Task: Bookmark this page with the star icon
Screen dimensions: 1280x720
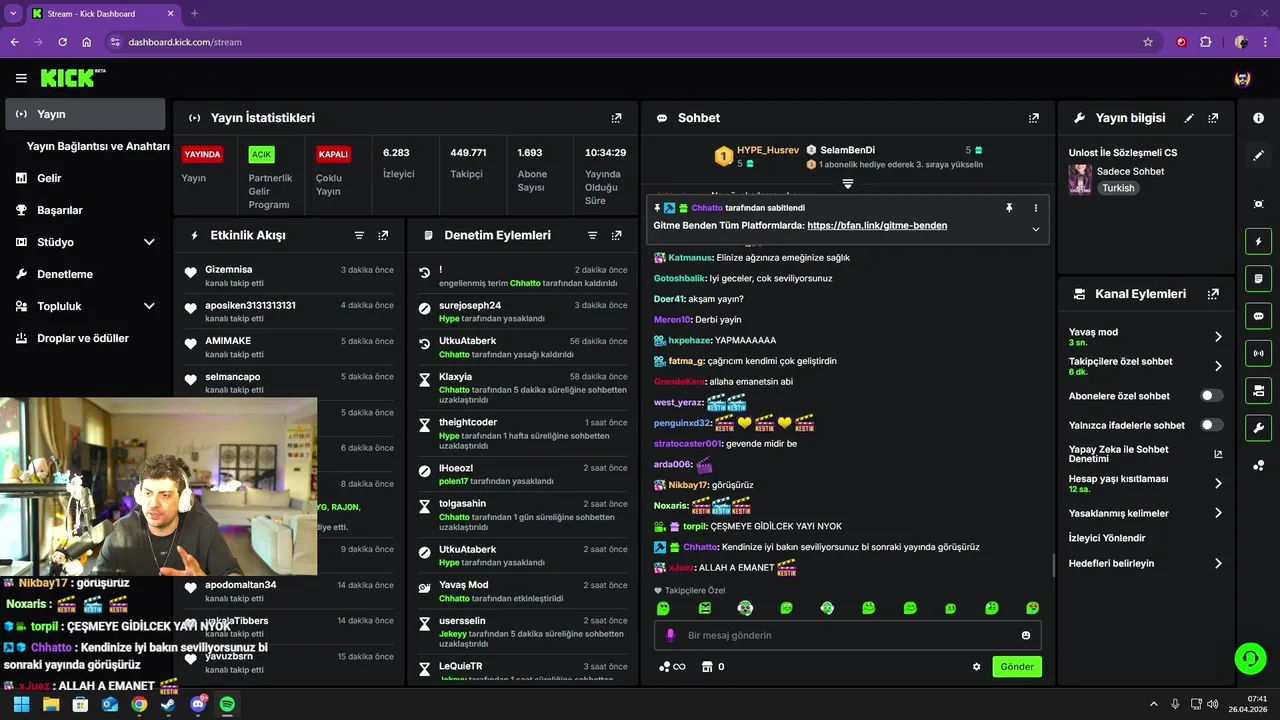Action: pos(1148,42)
